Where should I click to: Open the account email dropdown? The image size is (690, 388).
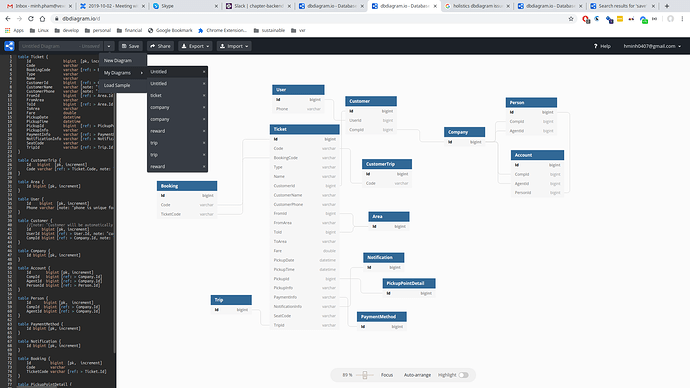652,46
